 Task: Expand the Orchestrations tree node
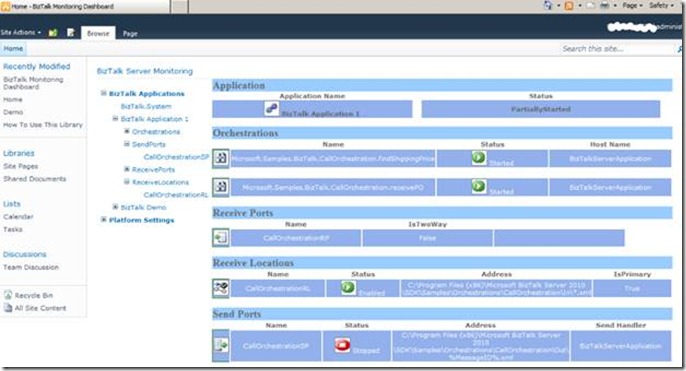(x=126, y=131)
